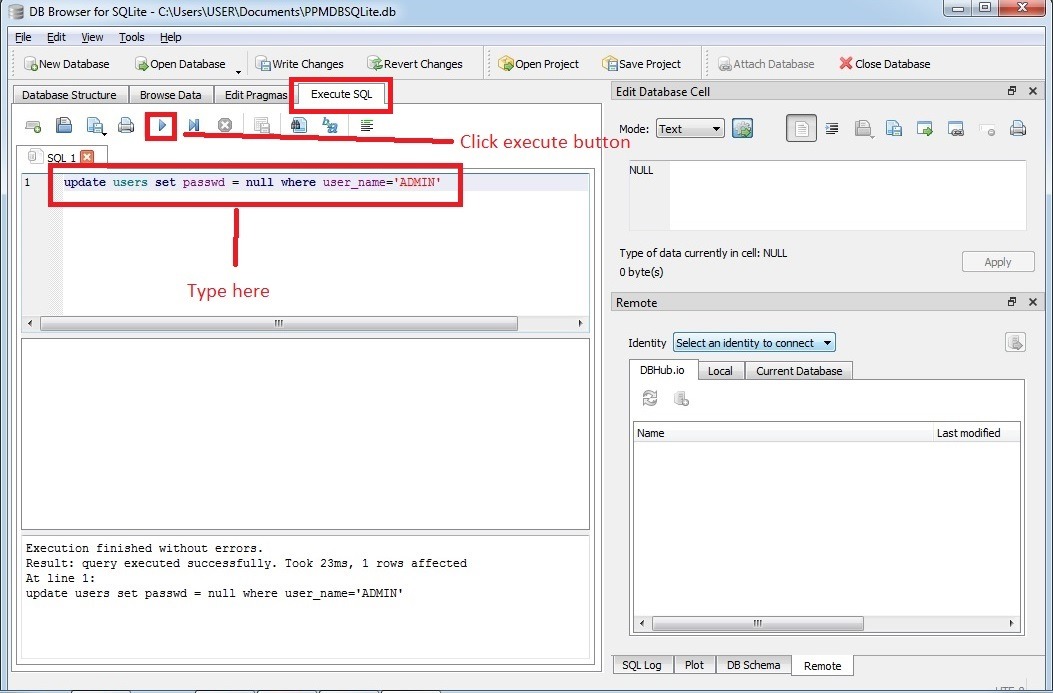1053x693 pixels.
Task: Close the Edit Database Cell panel
Action: [1033, 91]
